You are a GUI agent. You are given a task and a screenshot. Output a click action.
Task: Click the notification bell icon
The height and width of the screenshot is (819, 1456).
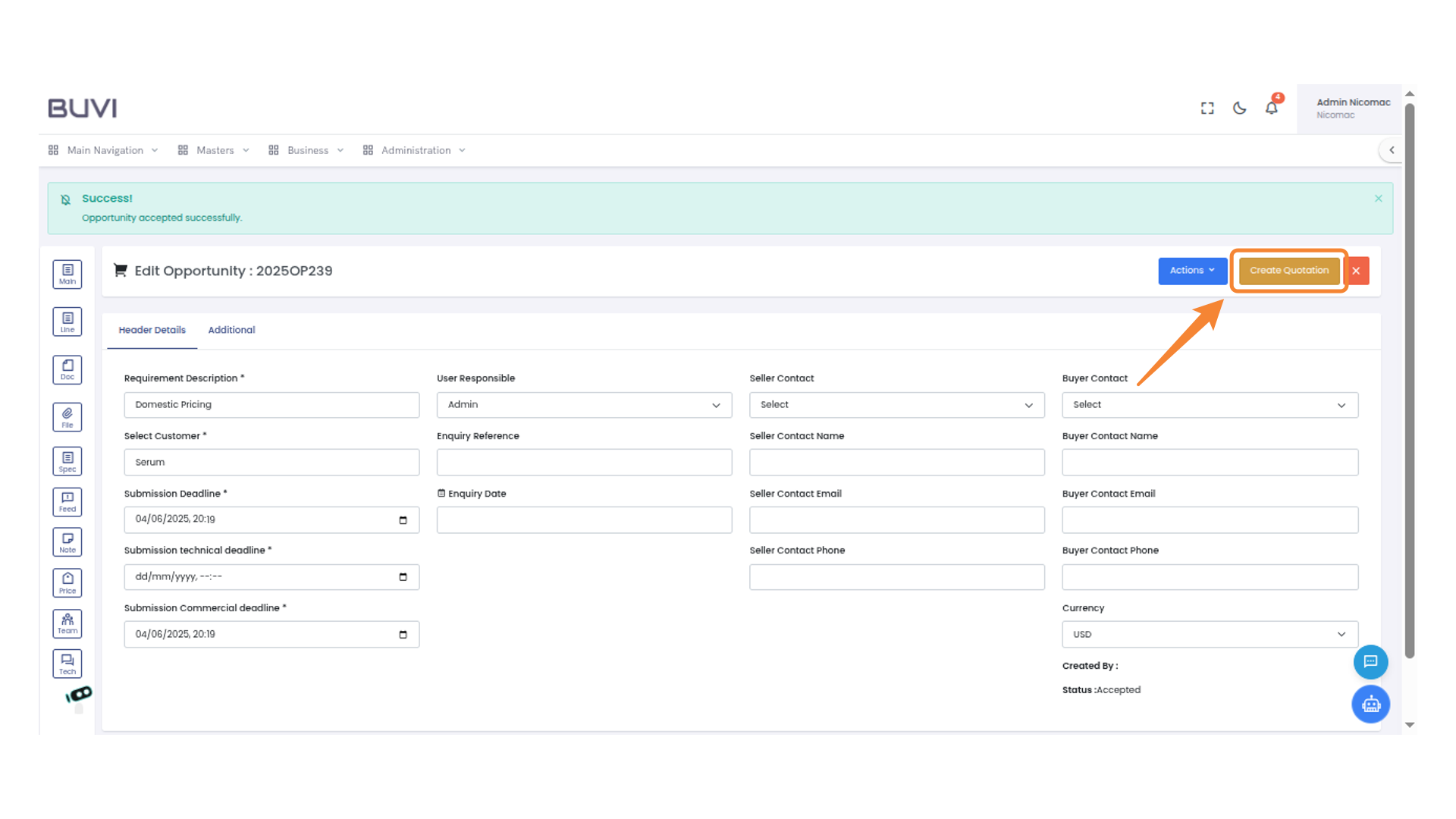pyautogui.click(x=1272, y=108)
